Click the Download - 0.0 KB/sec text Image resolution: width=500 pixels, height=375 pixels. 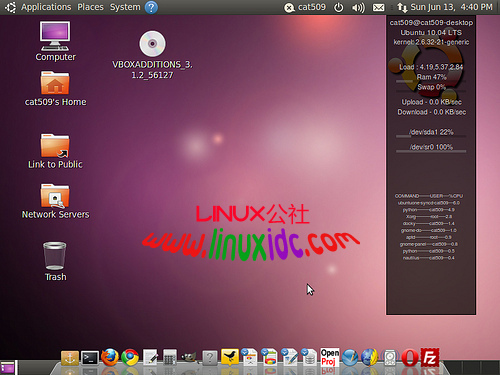tap(431, 112)
